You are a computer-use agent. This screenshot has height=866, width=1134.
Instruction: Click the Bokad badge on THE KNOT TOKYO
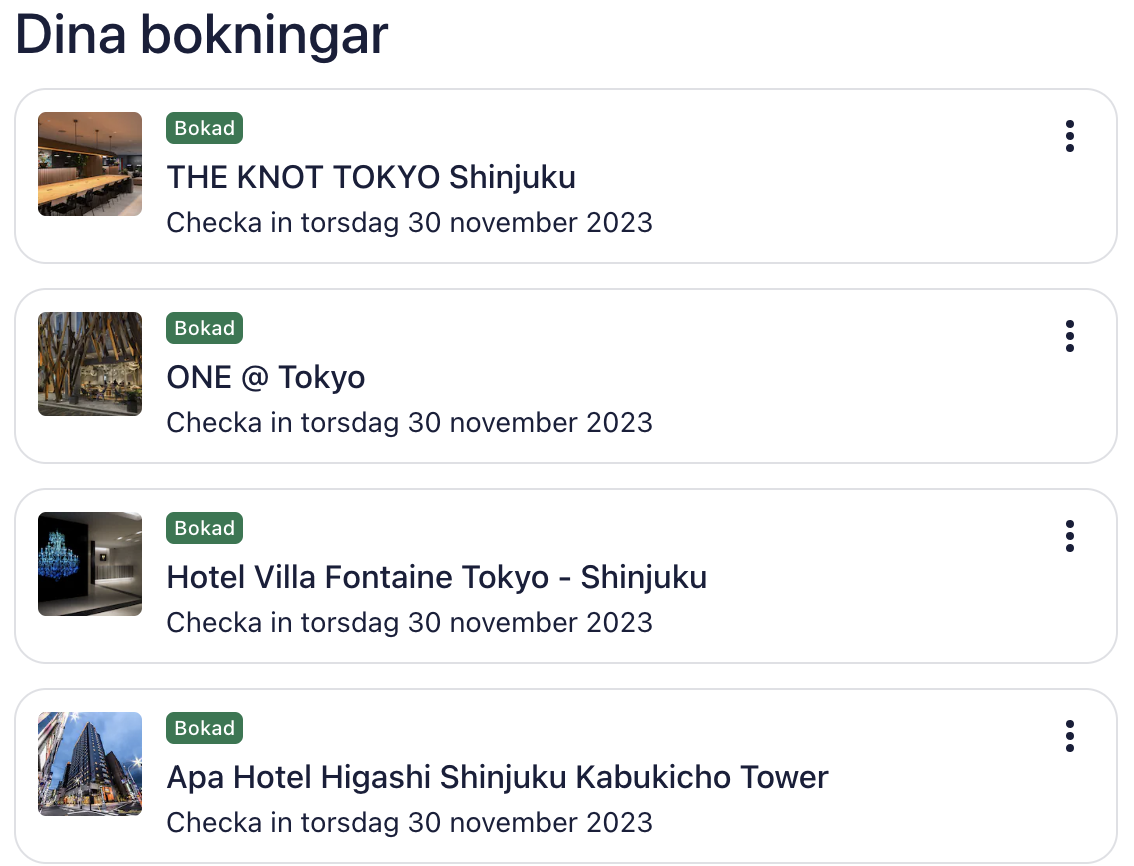tap(204, 128)
